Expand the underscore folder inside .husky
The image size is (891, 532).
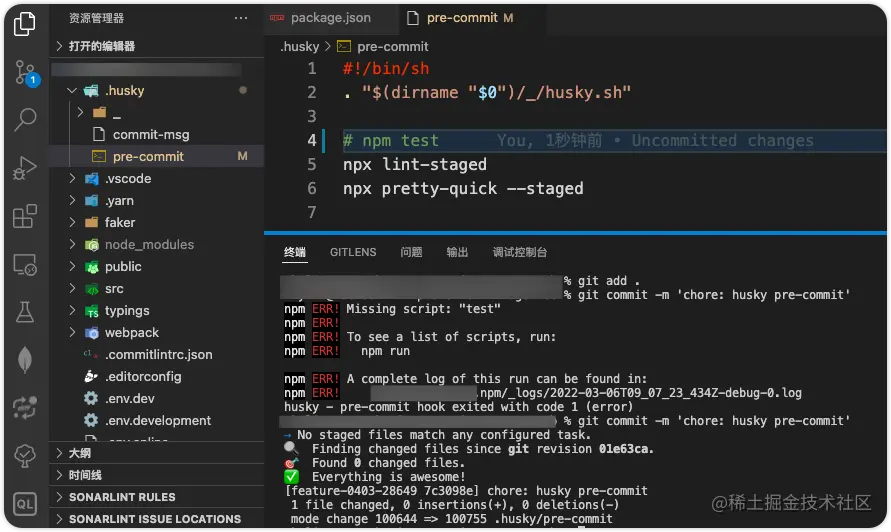[x=80, y=112]
